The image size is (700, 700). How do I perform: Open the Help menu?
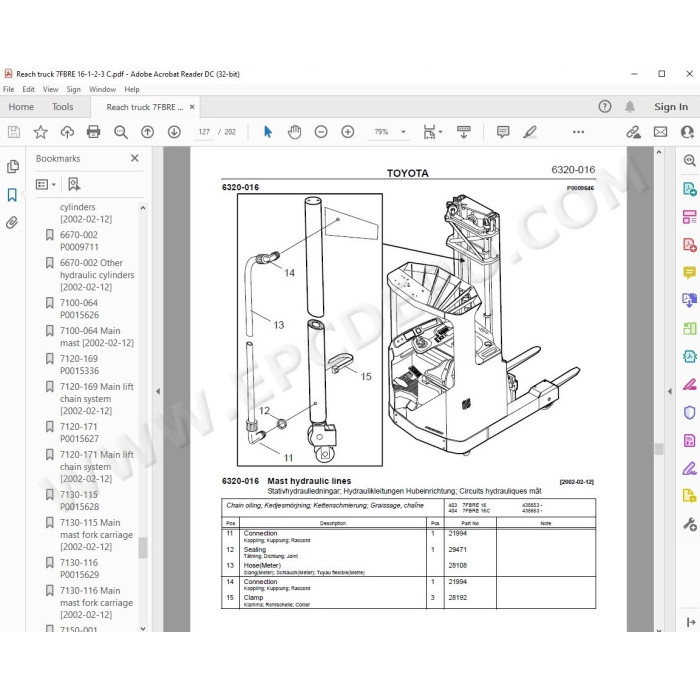coord(132,89)
